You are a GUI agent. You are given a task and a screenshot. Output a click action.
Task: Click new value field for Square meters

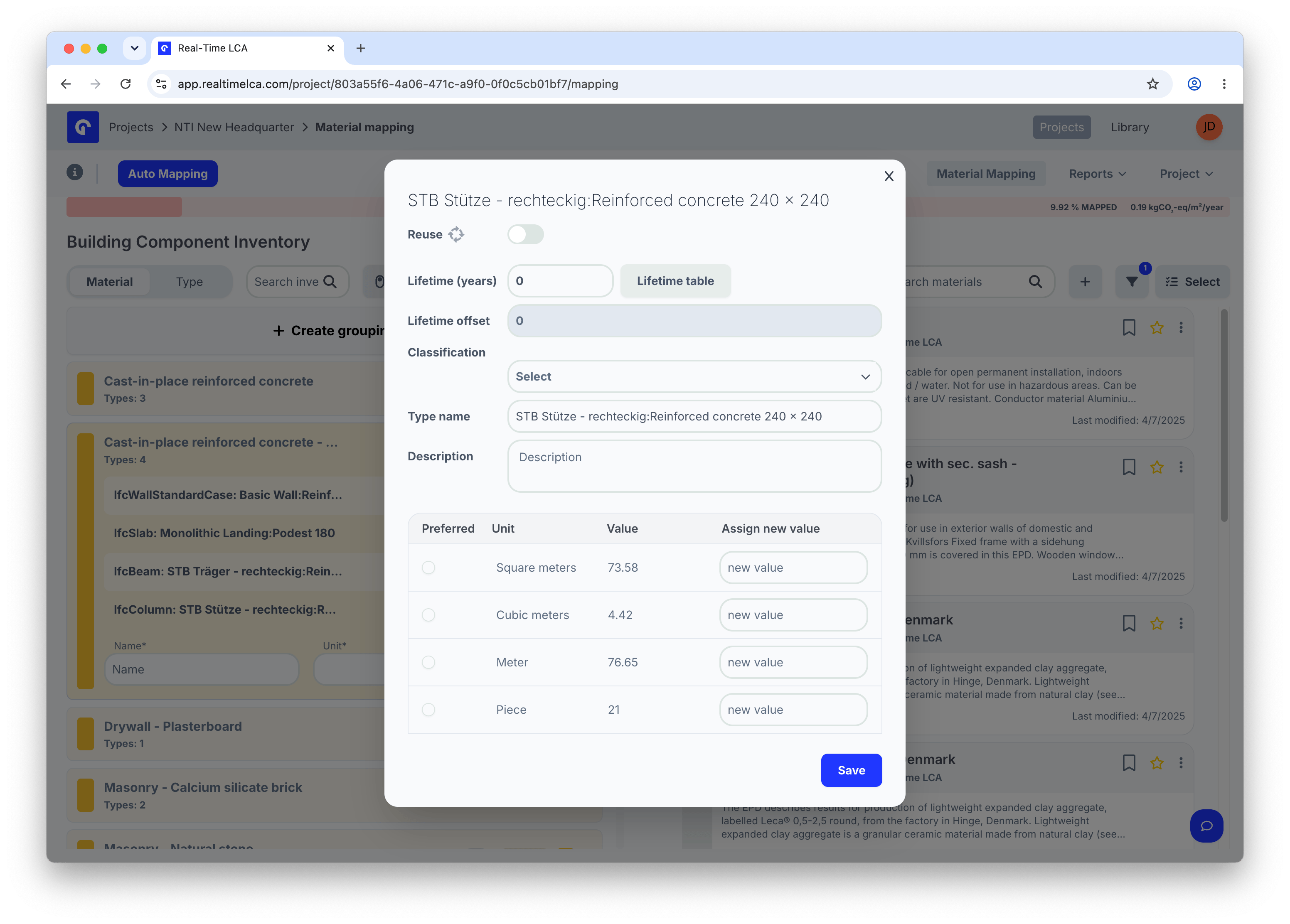(793, 568)
